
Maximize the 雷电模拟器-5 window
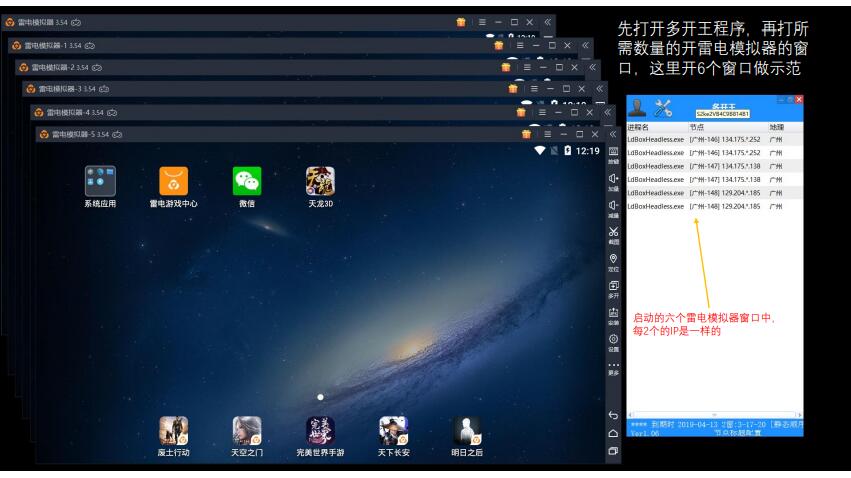pyautogui.click(x=579, y=134)
